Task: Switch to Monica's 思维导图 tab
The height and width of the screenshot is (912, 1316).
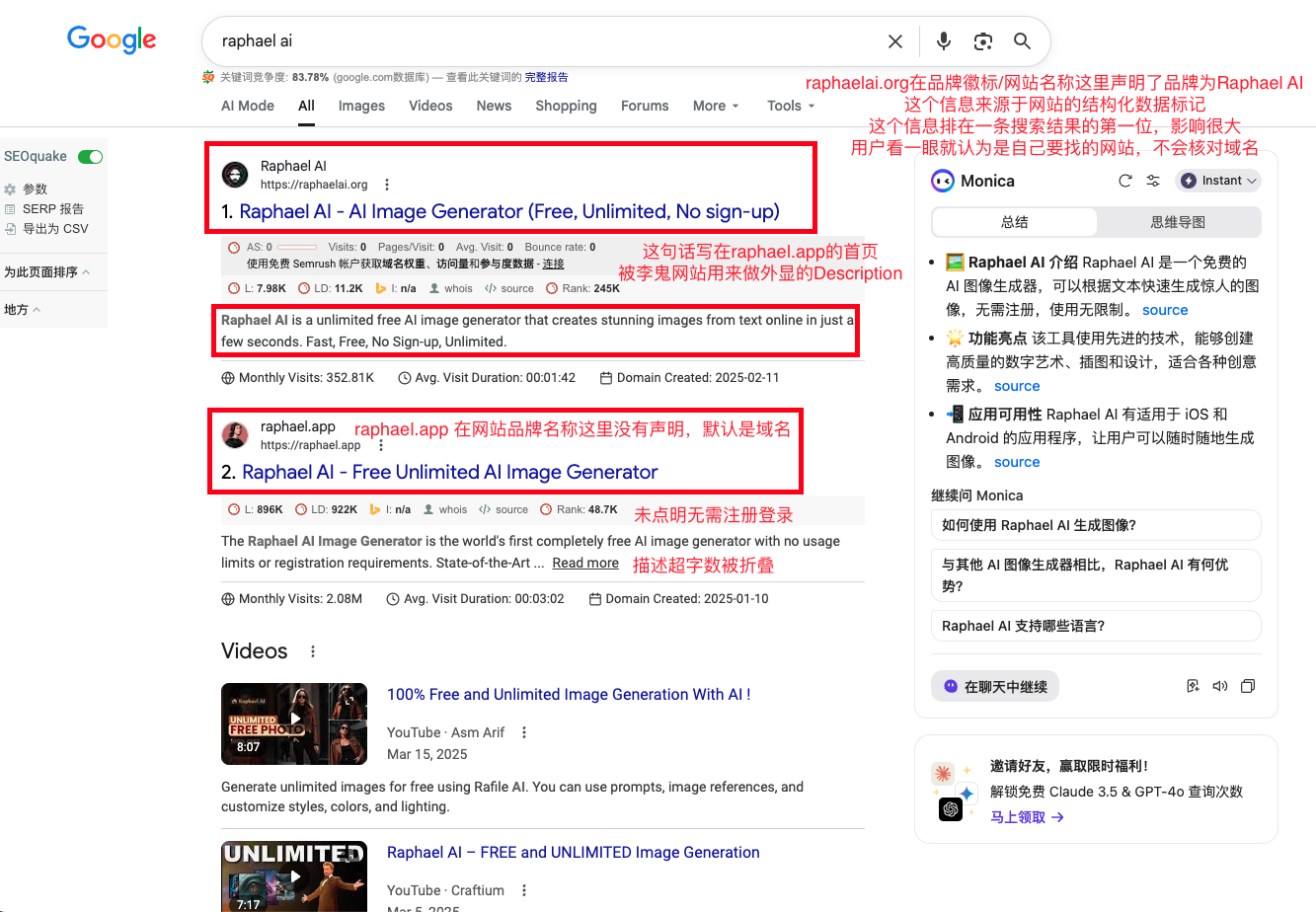Action: [1178, 222]
